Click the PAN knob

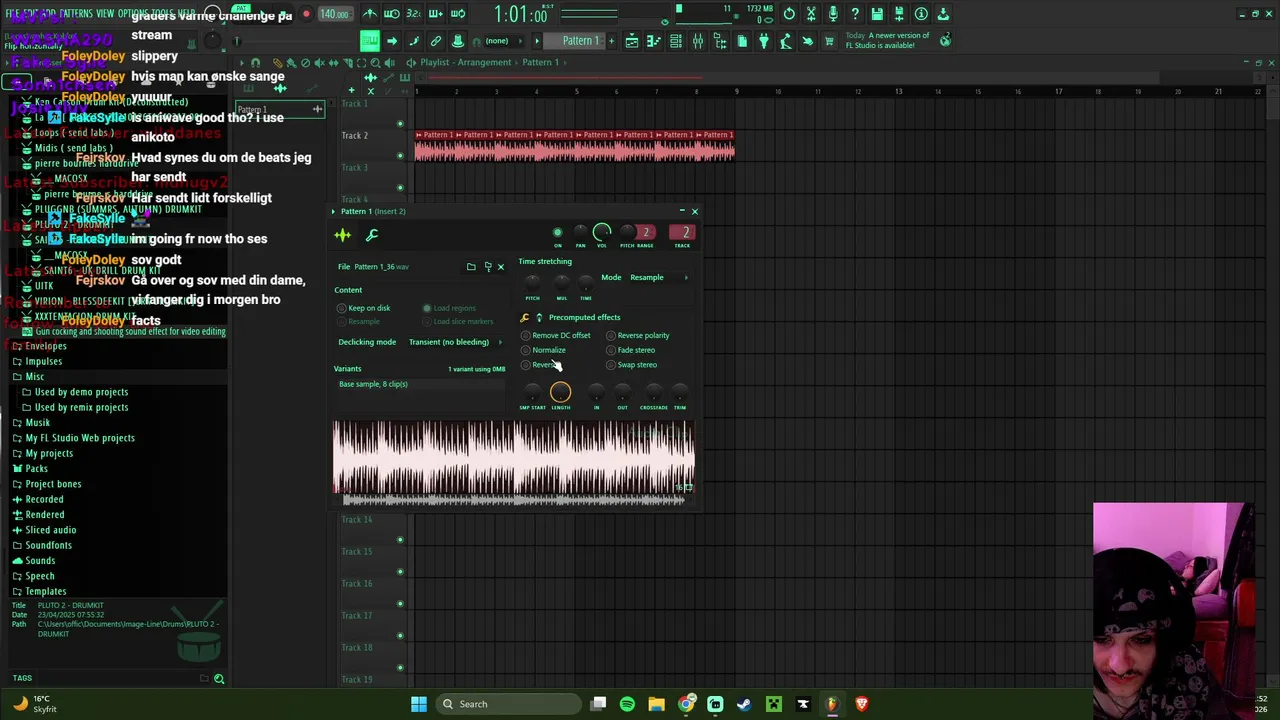click(x=580, y=233)
